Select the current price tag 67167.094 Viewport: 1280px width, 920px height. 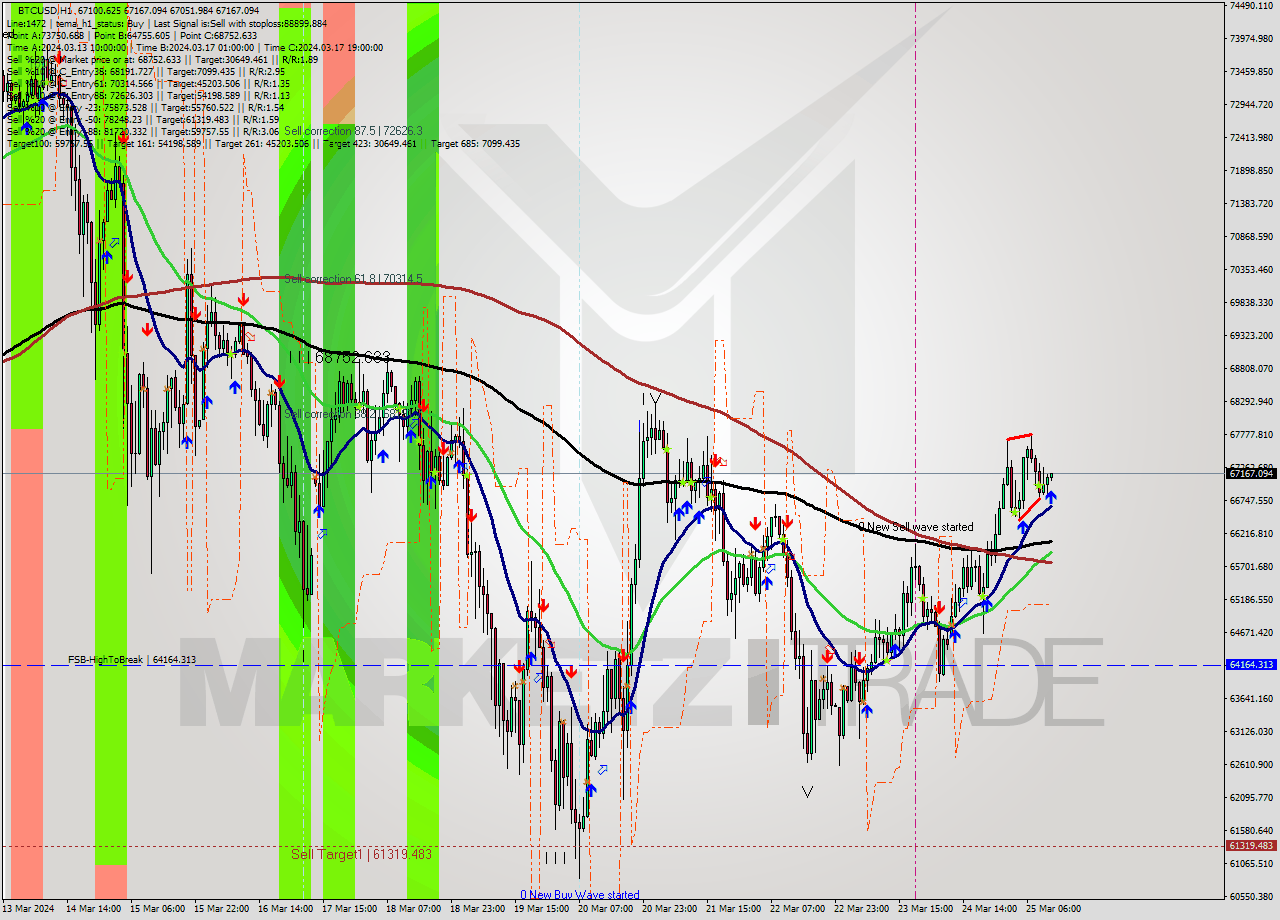coord(1250,474)
